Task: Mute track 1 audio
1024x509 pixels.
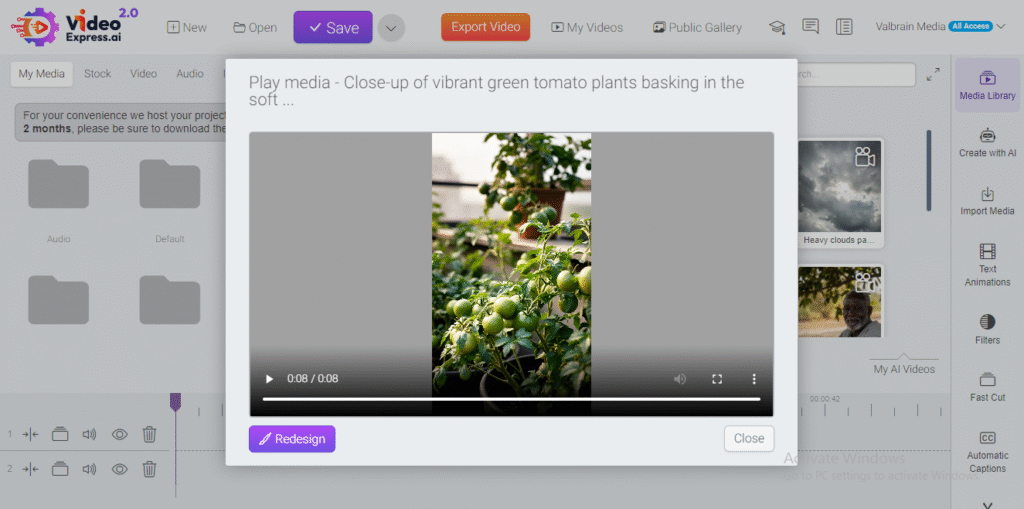Action: 89,434
